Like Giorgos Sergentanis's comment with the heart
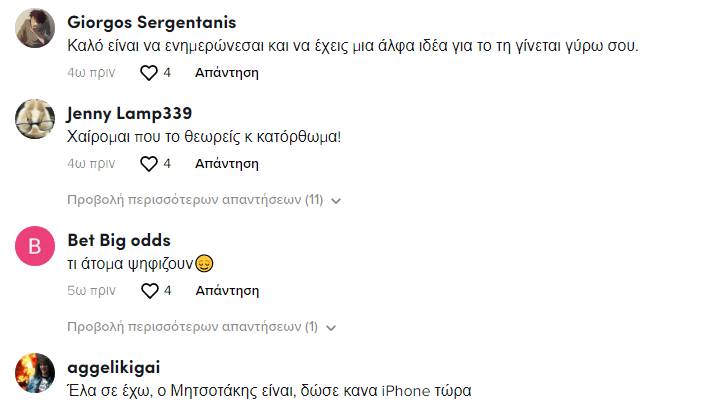Viewport: 715px width, 406px height. coord(149,72)
